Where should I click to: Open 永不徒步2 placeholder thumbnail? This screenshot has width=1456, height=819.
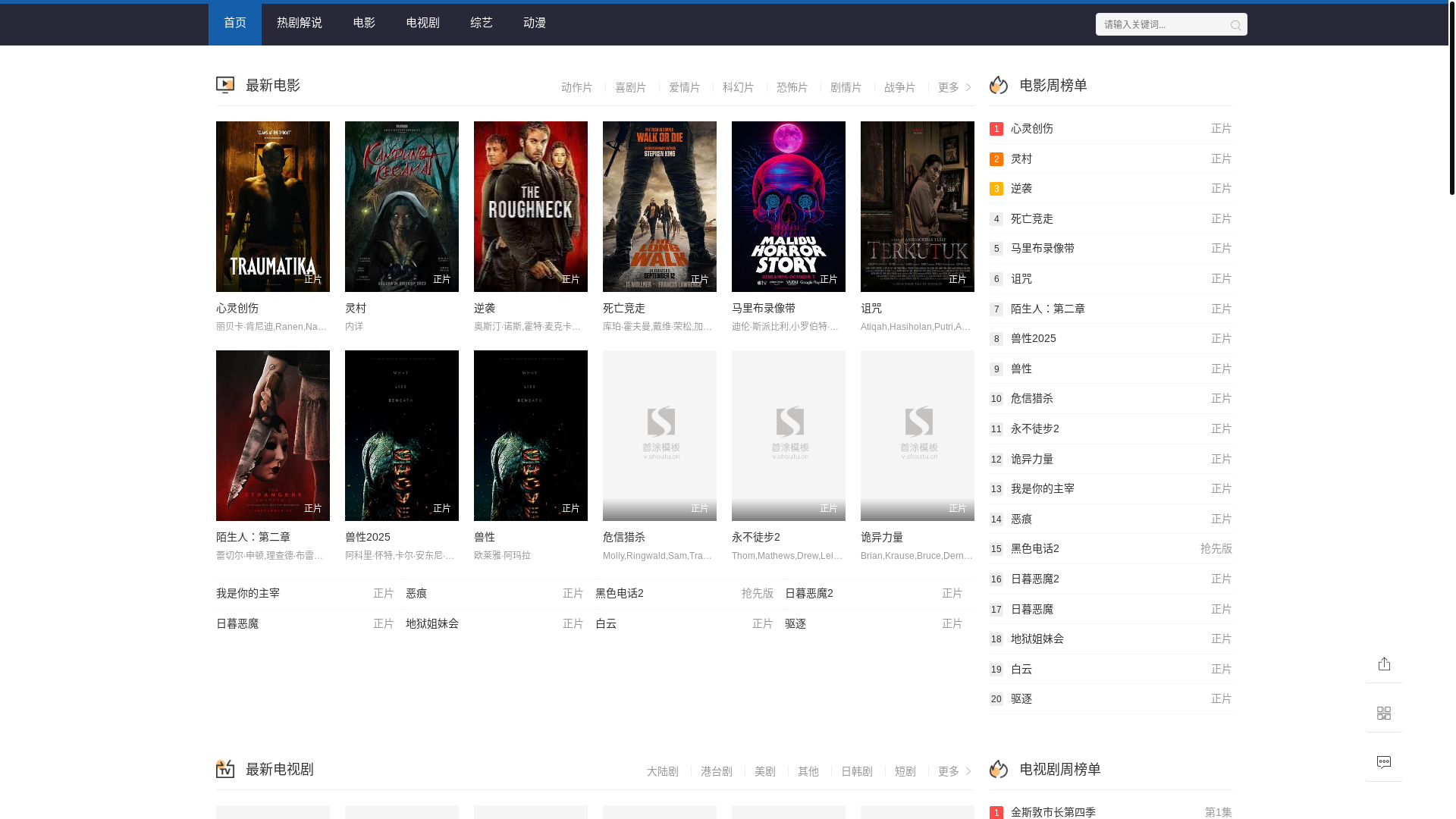click(x=789, y=435)
